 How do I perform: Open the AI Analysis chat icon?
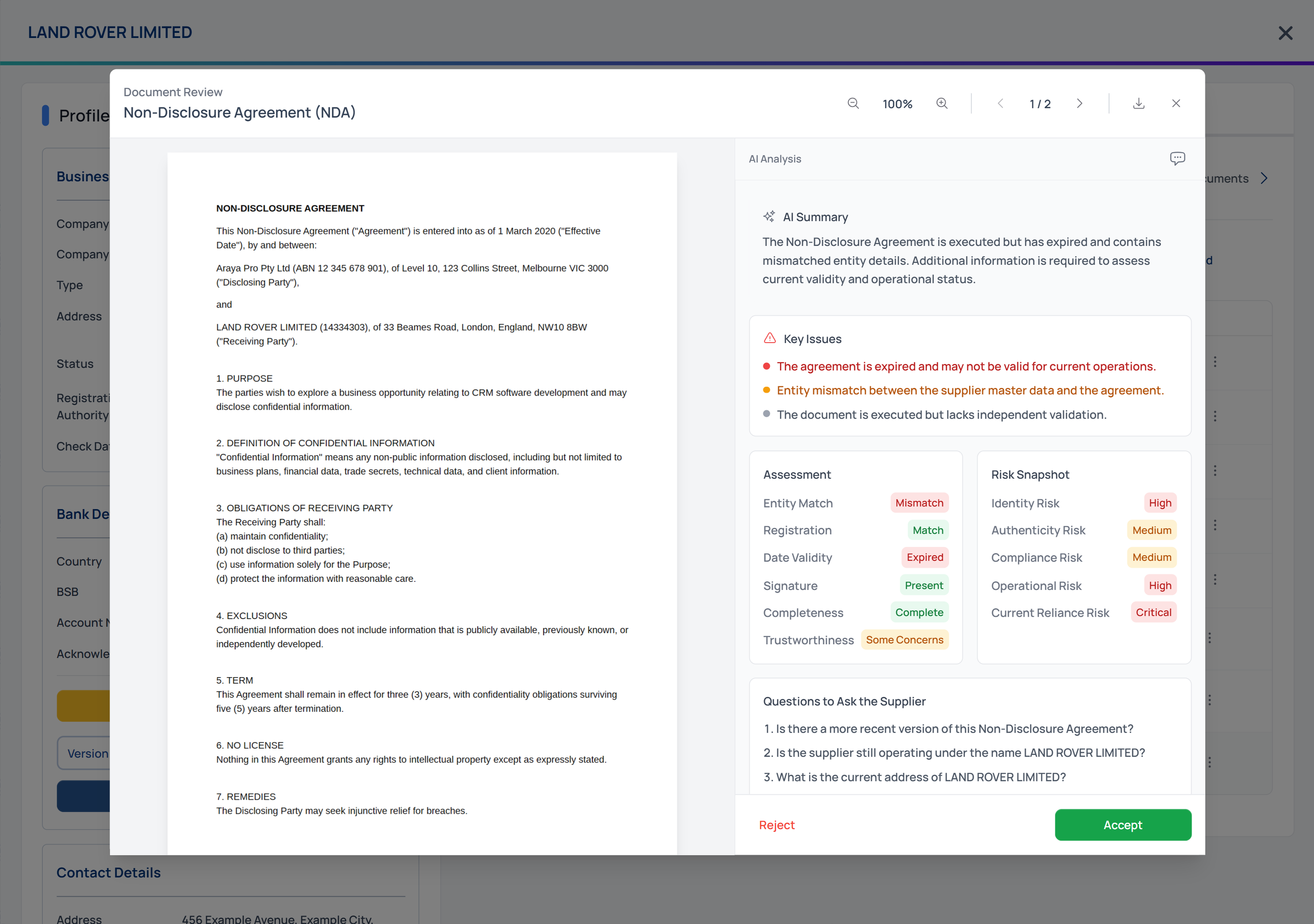pyautogui.click(x=1176, y=159)
